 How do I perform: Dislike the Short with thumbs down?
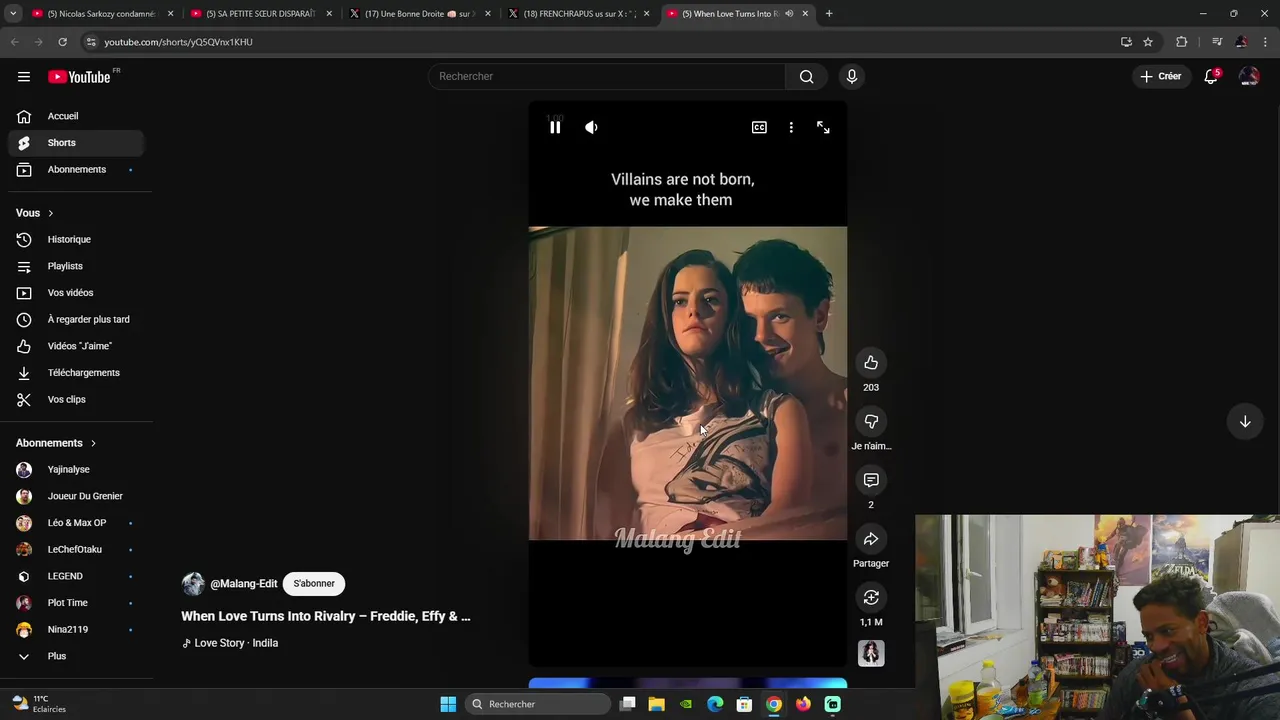(871, 422)
